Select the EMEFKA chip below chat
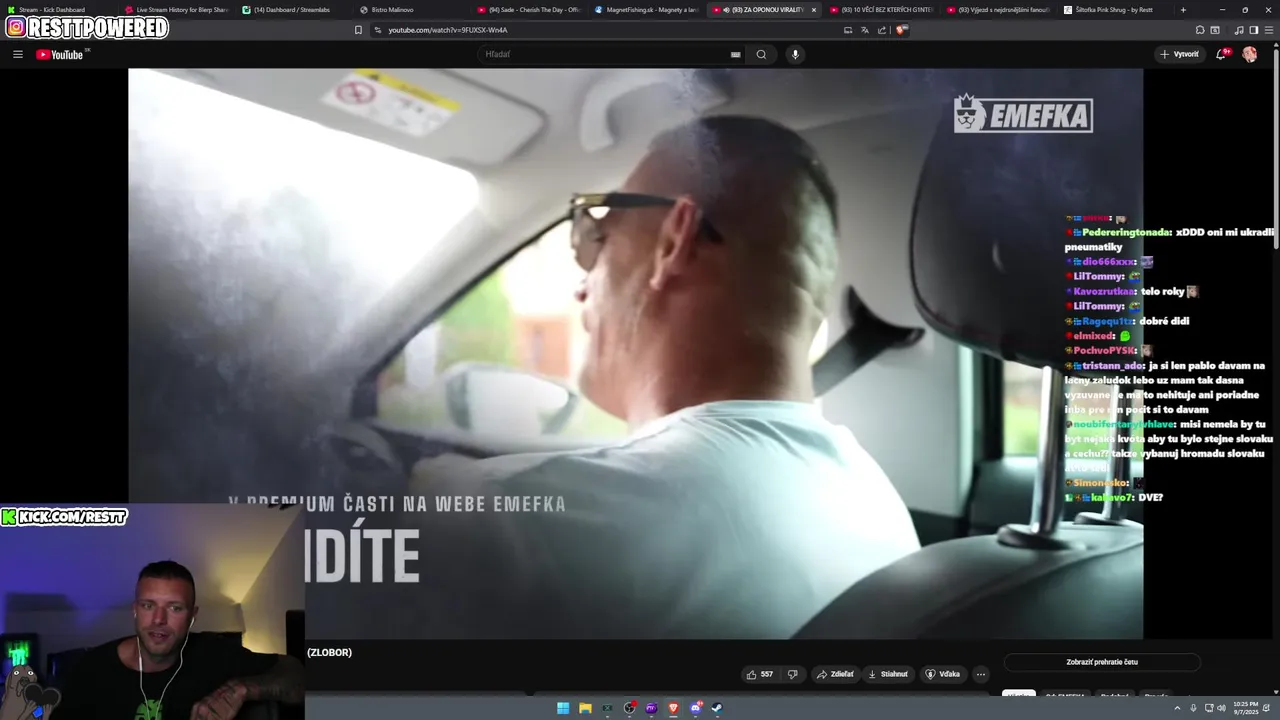The height and width of the screenshot is (720, 1280). point(1064,695)
